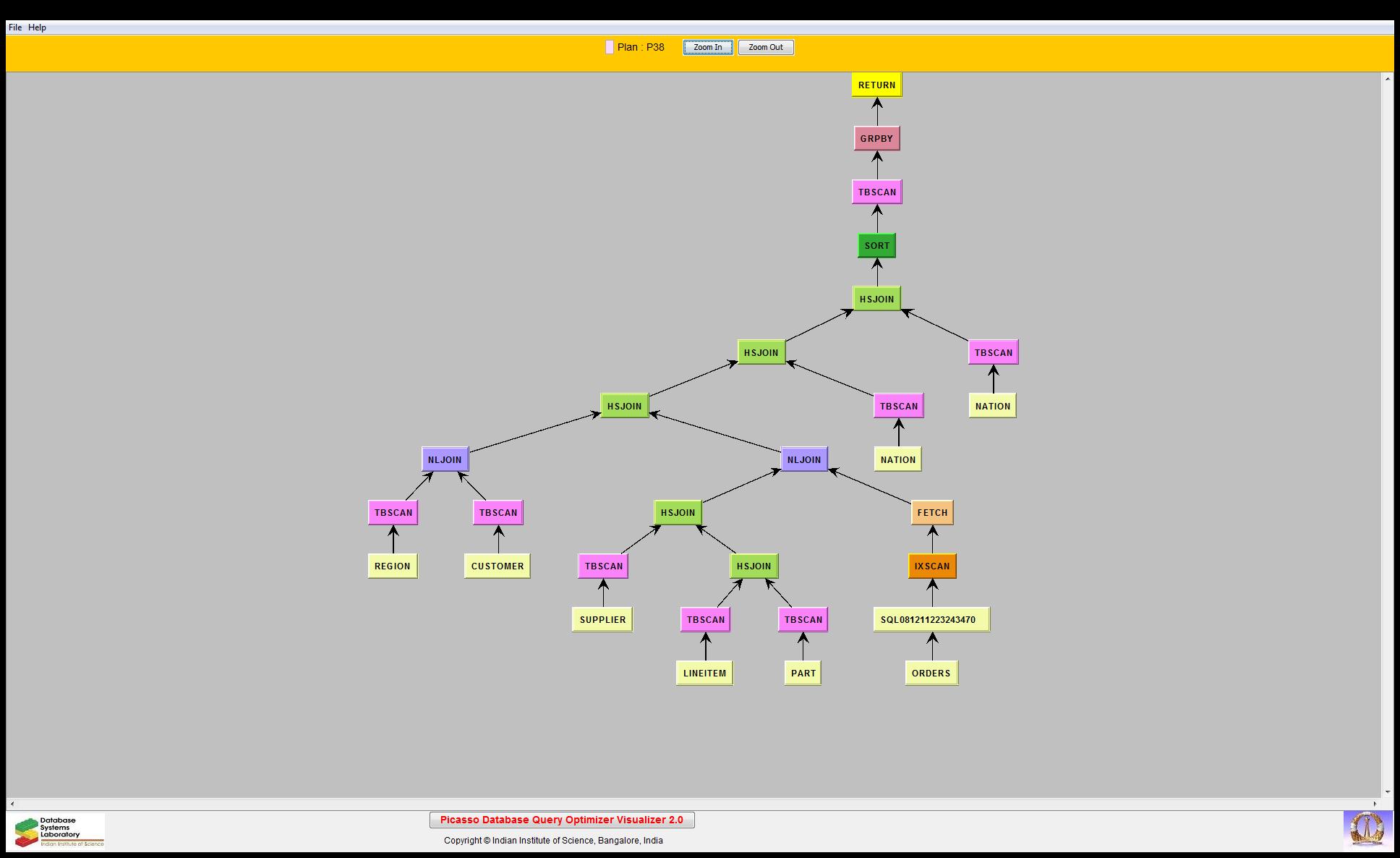Click the IISc emblem icon
Image resolution: width=1400 pixels, height=858 pixels.
pos(1367,830)
